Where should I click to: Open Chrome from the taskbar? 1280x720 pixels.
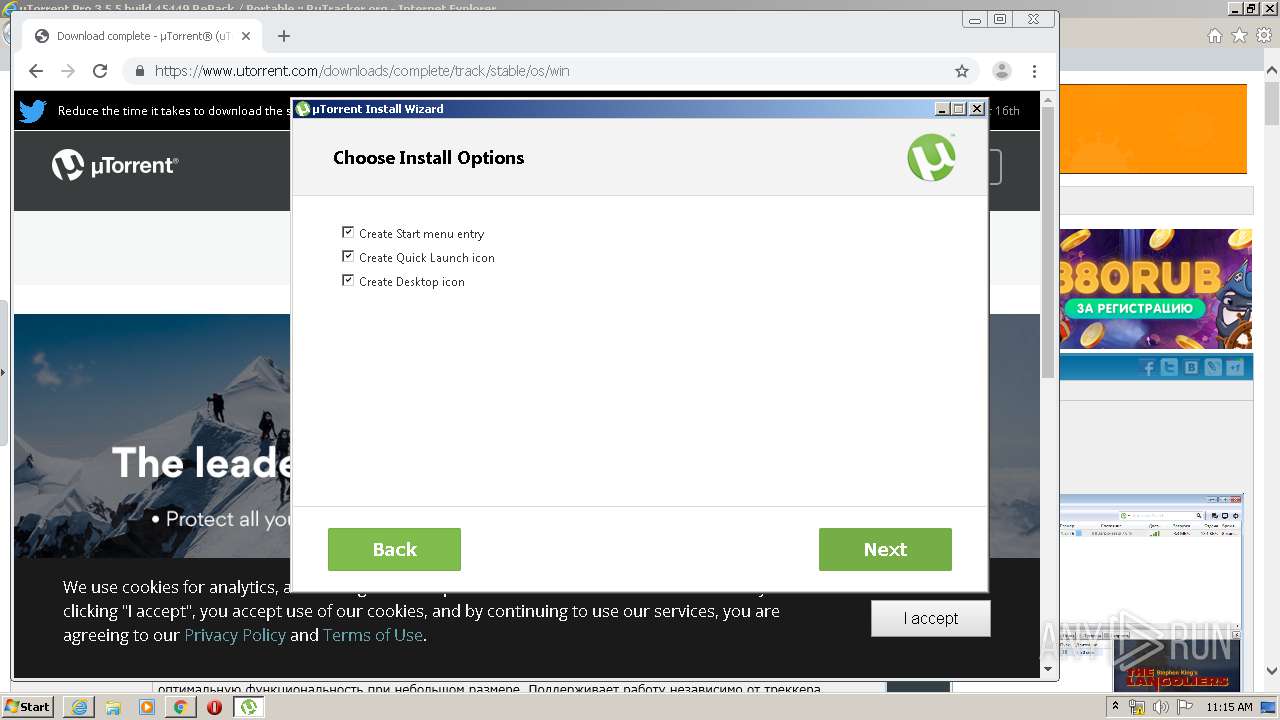click(181, 707)
